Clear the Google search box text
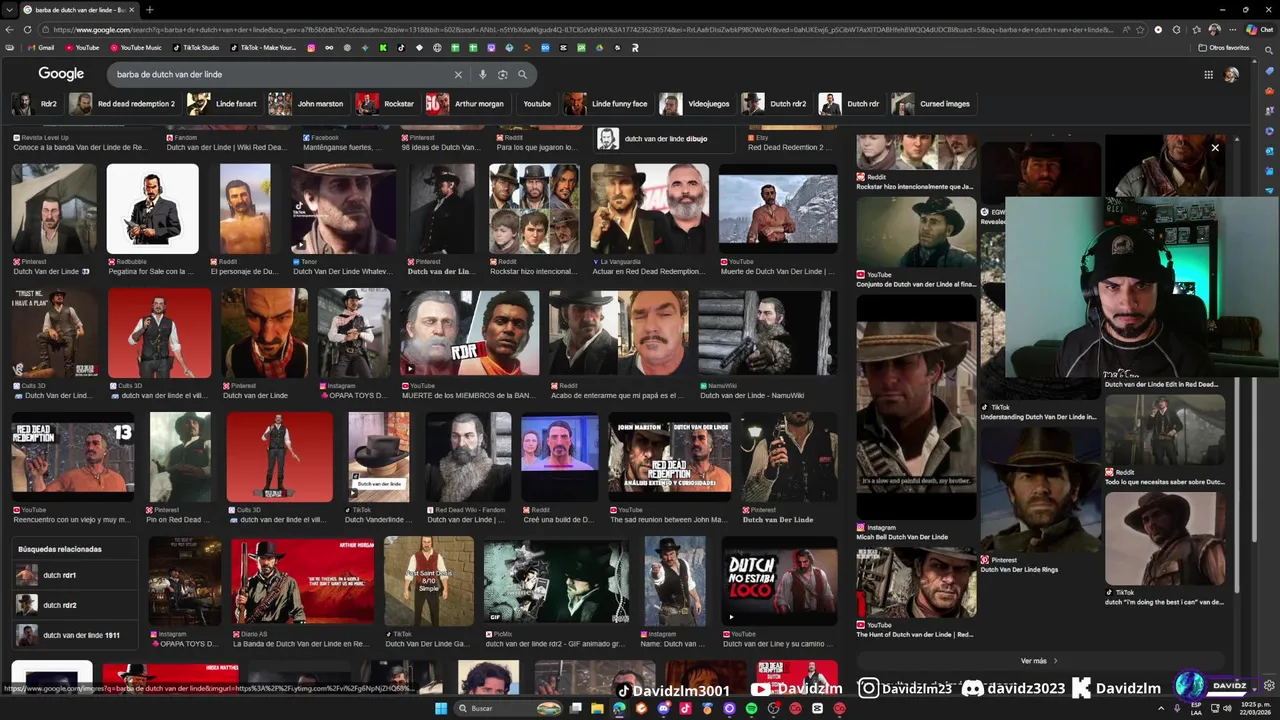 (458, 74)
